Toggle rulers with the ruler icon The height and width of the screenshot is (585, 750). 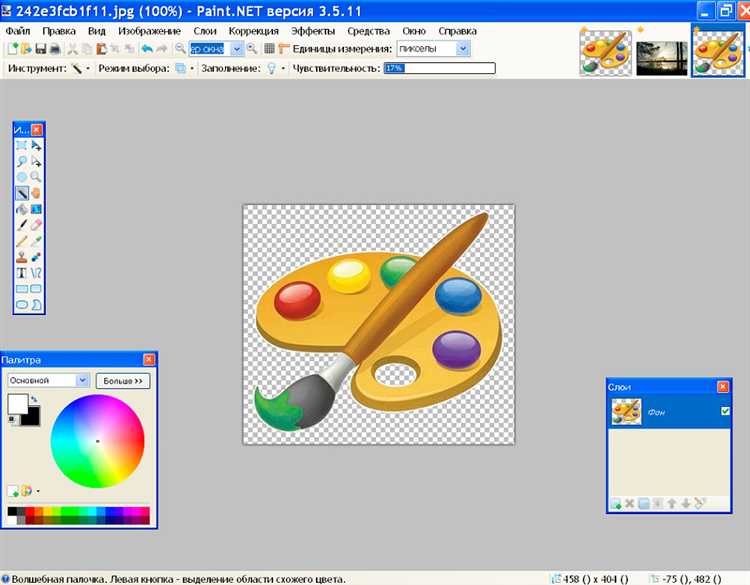[284, 49]
